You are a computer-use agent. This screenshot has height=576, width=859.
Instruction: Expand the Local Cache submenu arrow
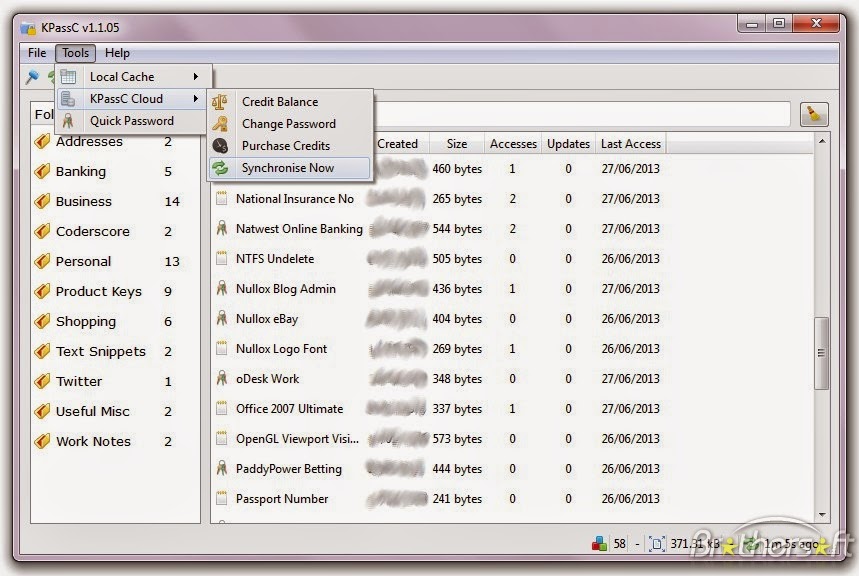[195, 76]
